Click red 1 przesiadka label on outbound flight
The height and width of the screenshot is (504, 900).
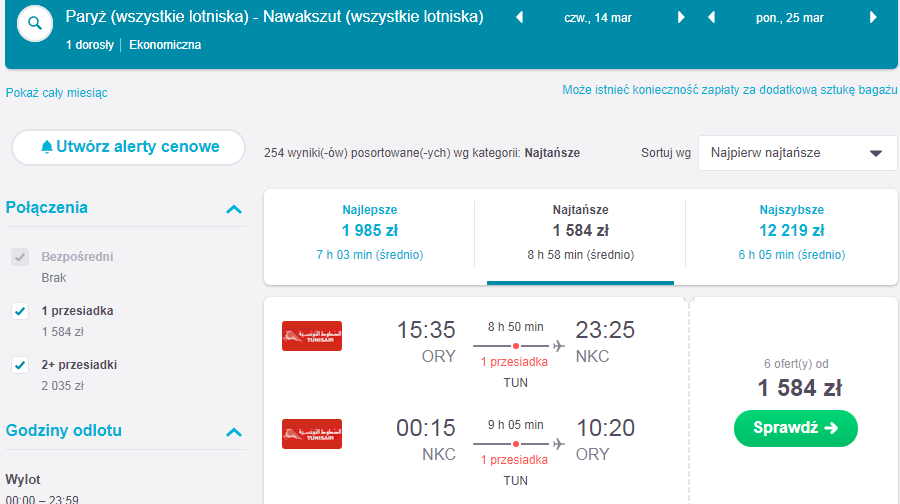tap(514, 362)
